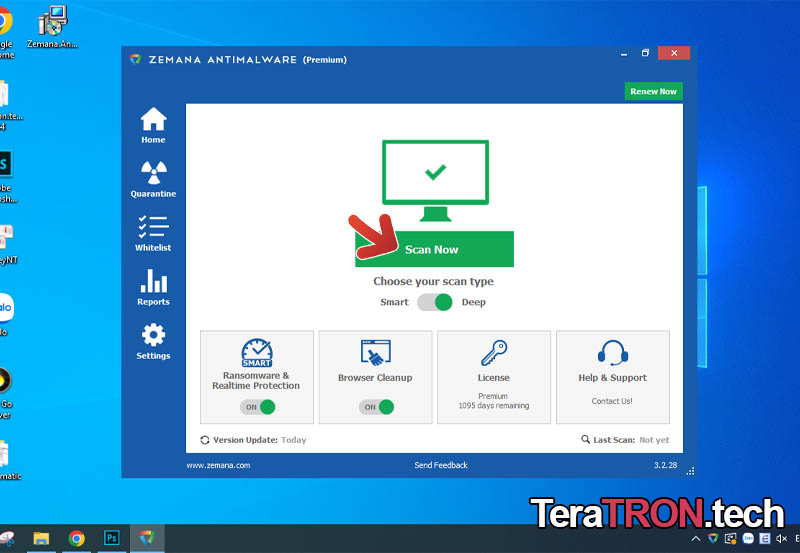Click Zemana icon in taskbar
The width and height of the screenshot is (800, 553).
point(147,538)
